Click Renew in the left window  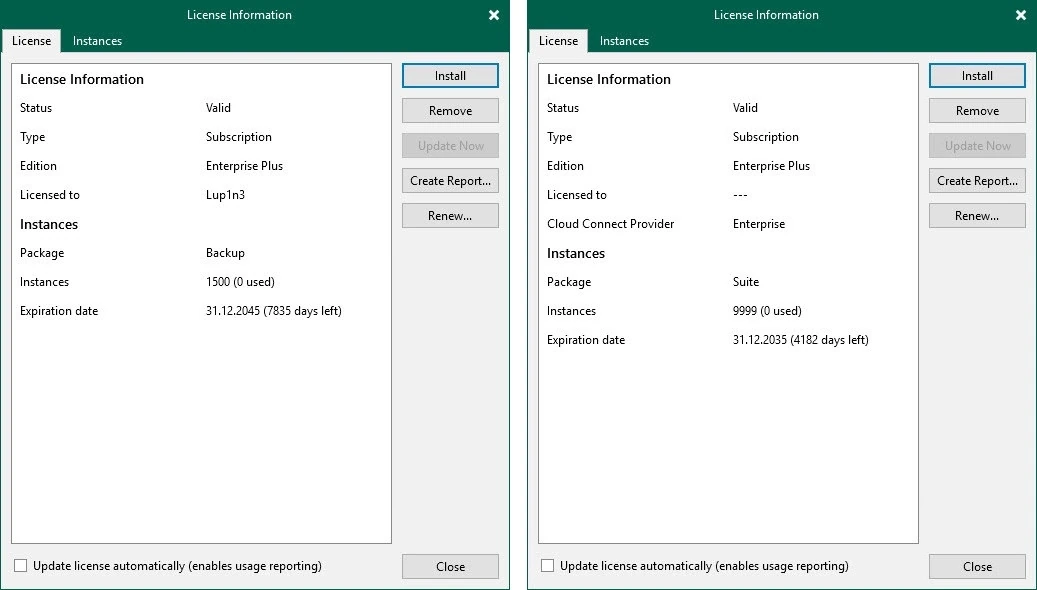(x=450, y=216)
